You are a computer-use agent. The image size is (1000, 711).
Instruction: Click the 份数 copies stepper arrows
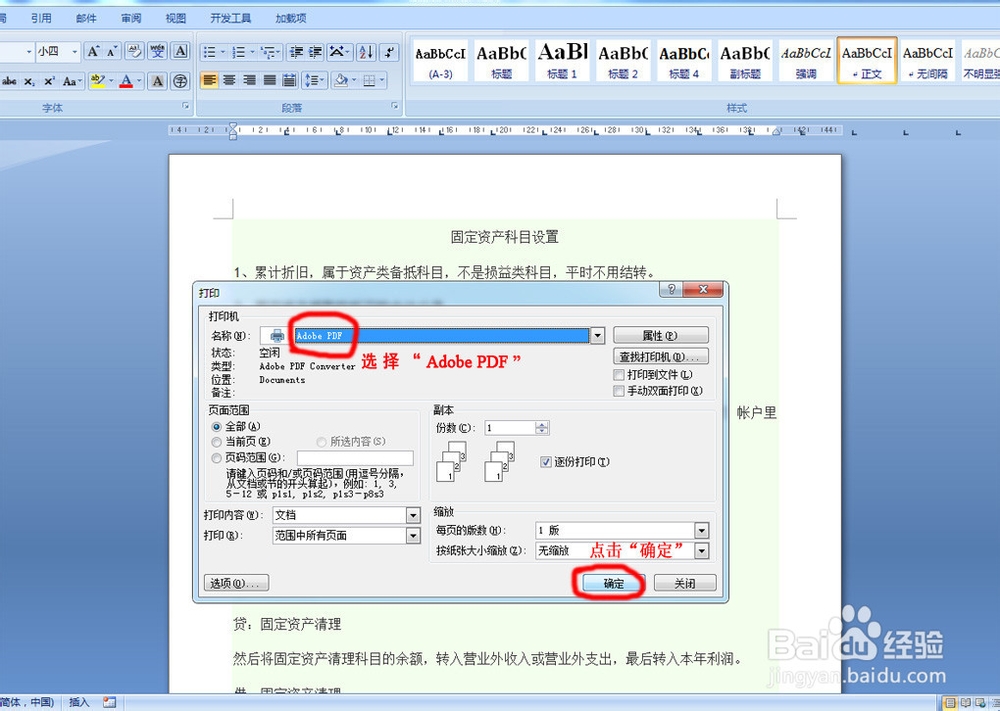[x=542, y=428]
